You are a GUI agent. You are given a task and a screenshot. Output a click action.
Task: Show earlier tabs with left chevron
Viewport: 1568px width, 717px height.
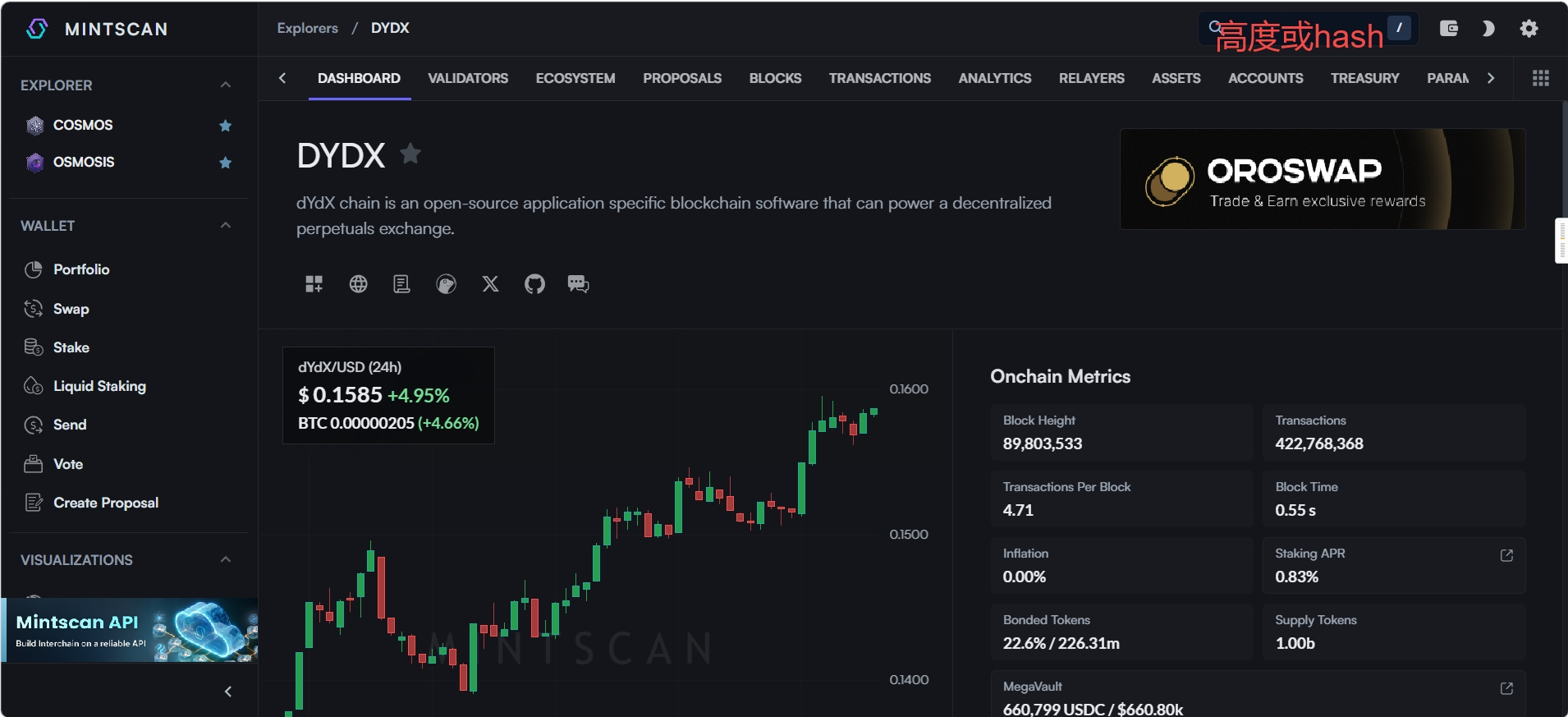tap(282, 78)
